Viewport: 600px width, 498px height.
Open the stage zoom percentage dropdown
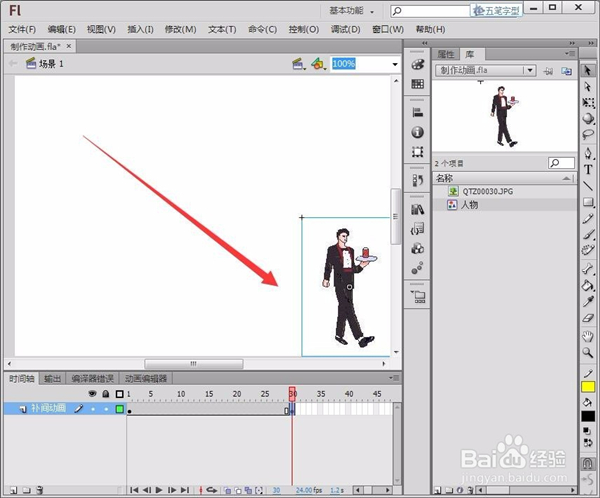pyautogui.click(x=395, y=64)
